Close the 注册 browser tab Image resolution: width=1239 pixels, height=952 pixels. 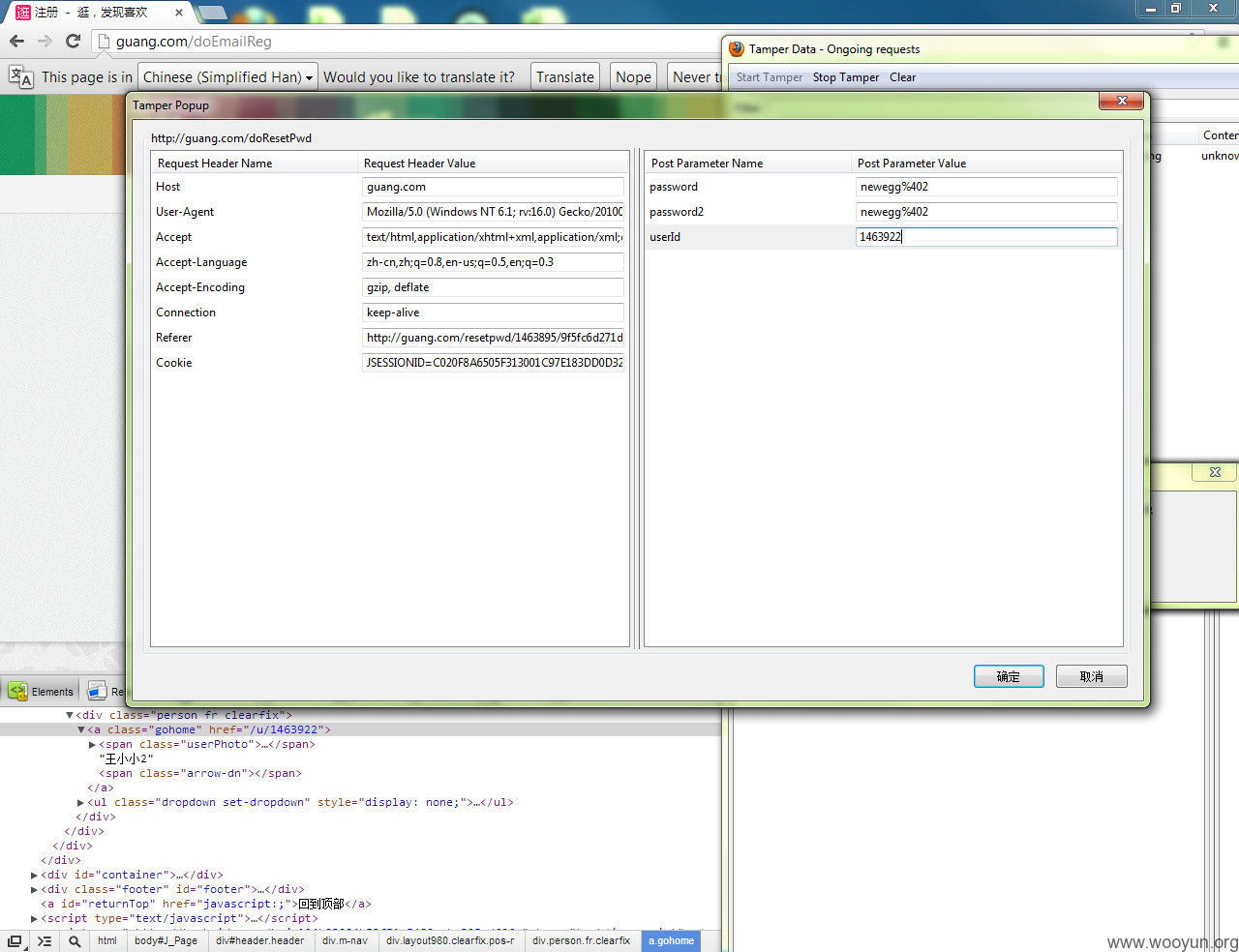(x=179, y=13)
